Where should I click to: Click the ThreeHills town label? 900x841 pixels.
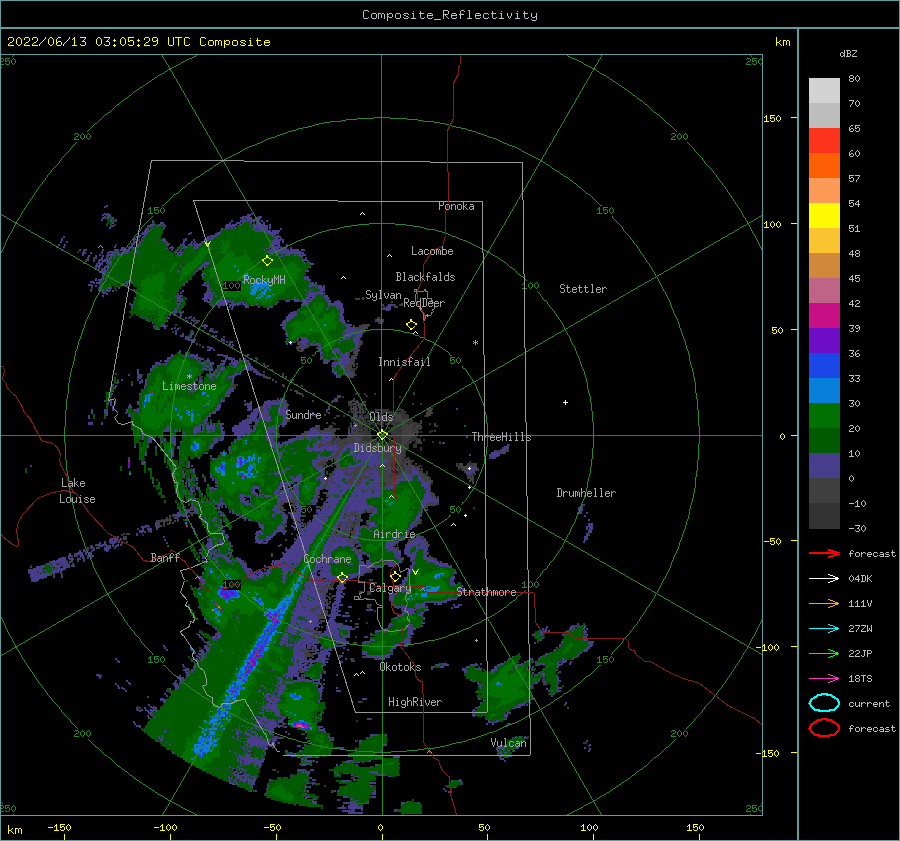[x=501, y=437]
